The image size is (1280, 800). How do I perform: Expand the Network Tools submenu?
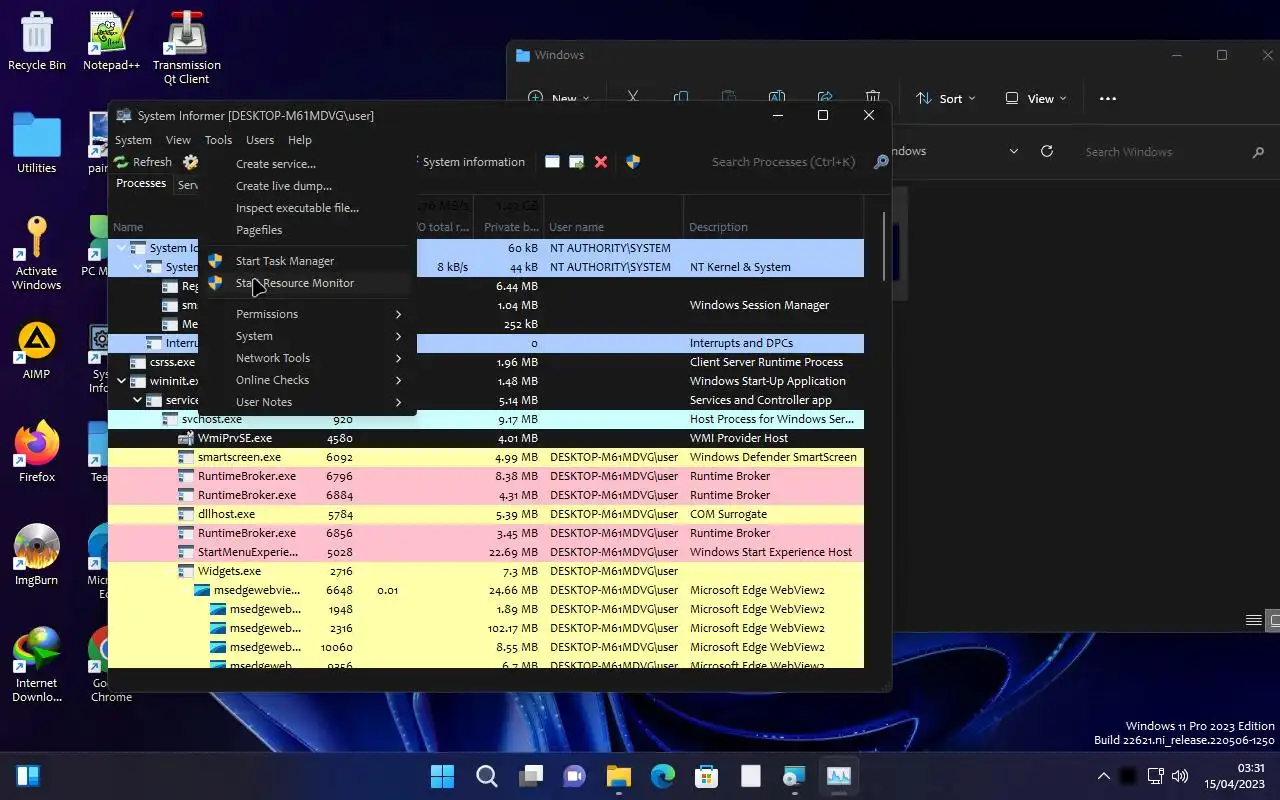pyautogui.click(x=307, y=358)
